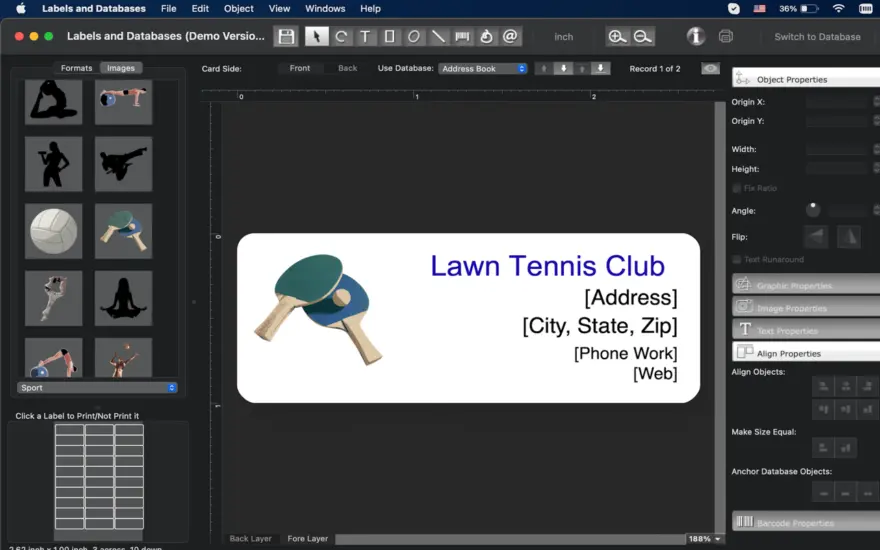The image size is (880, 550).
Task: Select the @ database field tool
Action: (510, 36)
